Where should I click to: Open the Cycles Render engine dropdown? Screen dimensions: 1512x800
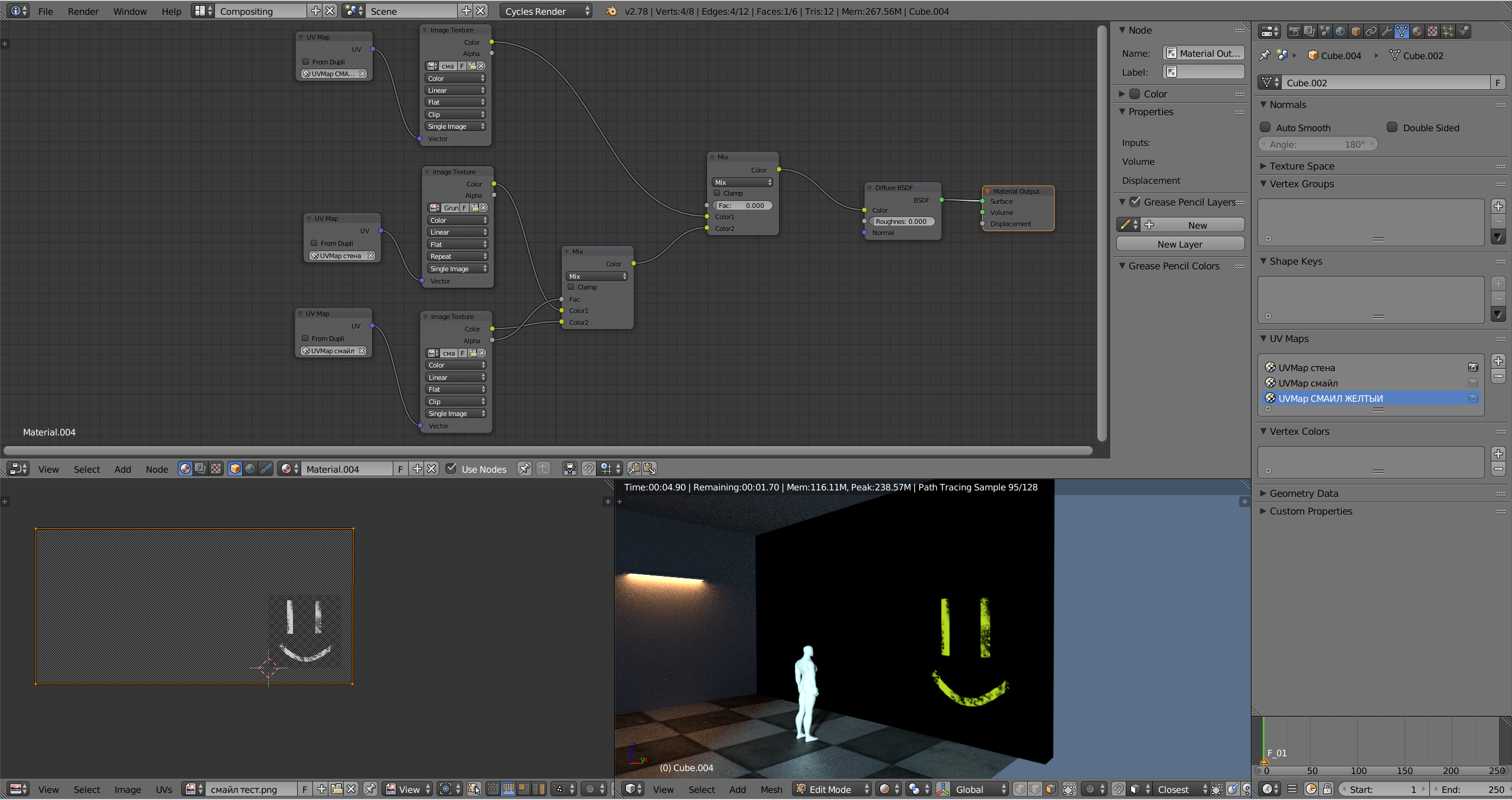(545, 11)
